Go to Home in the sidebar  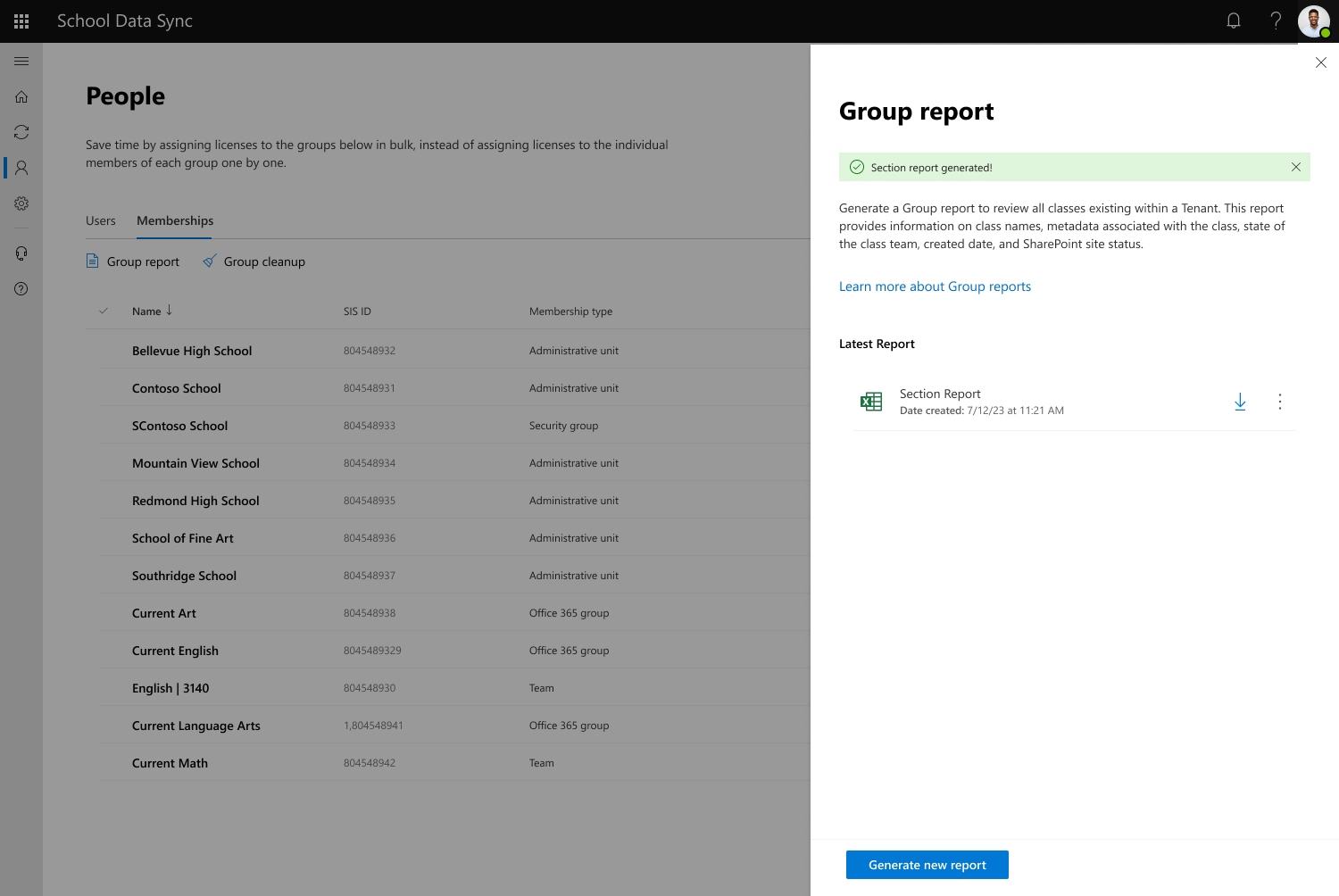tap(21, 96)
